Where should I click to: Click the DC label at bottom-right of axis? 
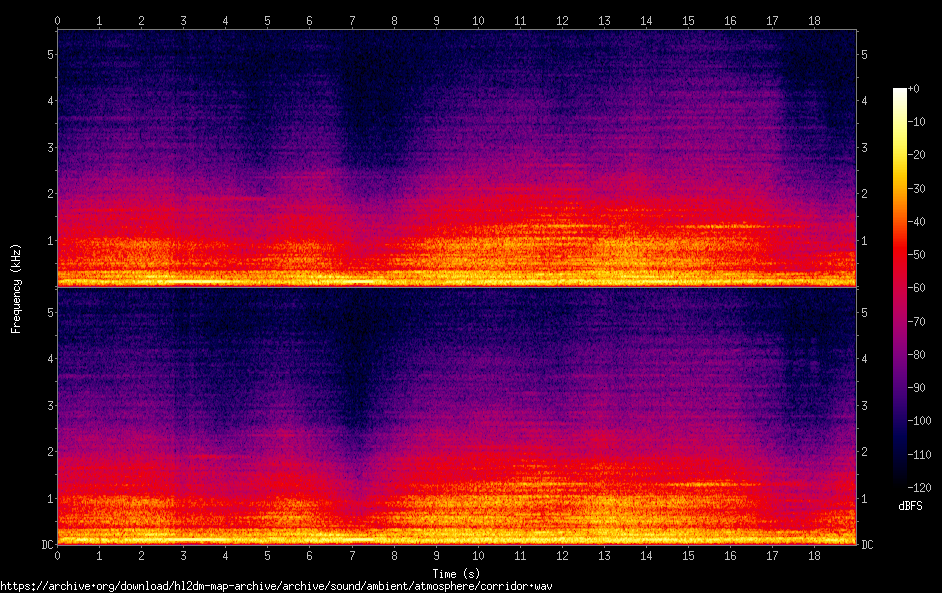[x=868, y=545]
